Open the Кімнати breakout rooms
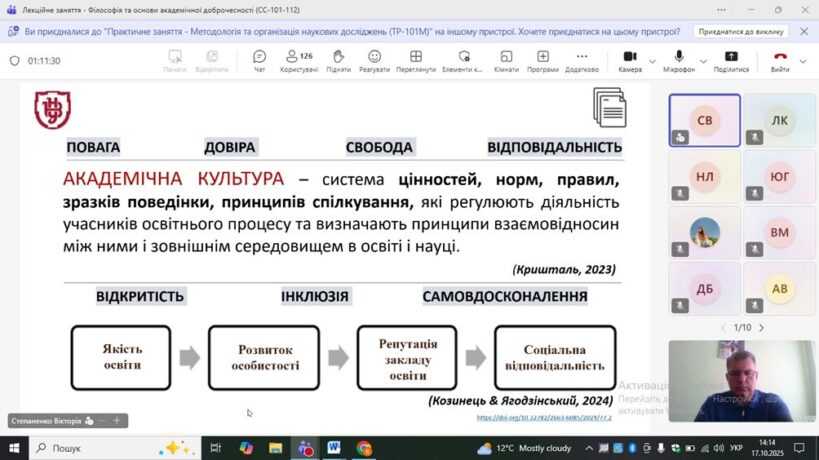The height and width of the screenshot is (460, 819). point(506,60)
